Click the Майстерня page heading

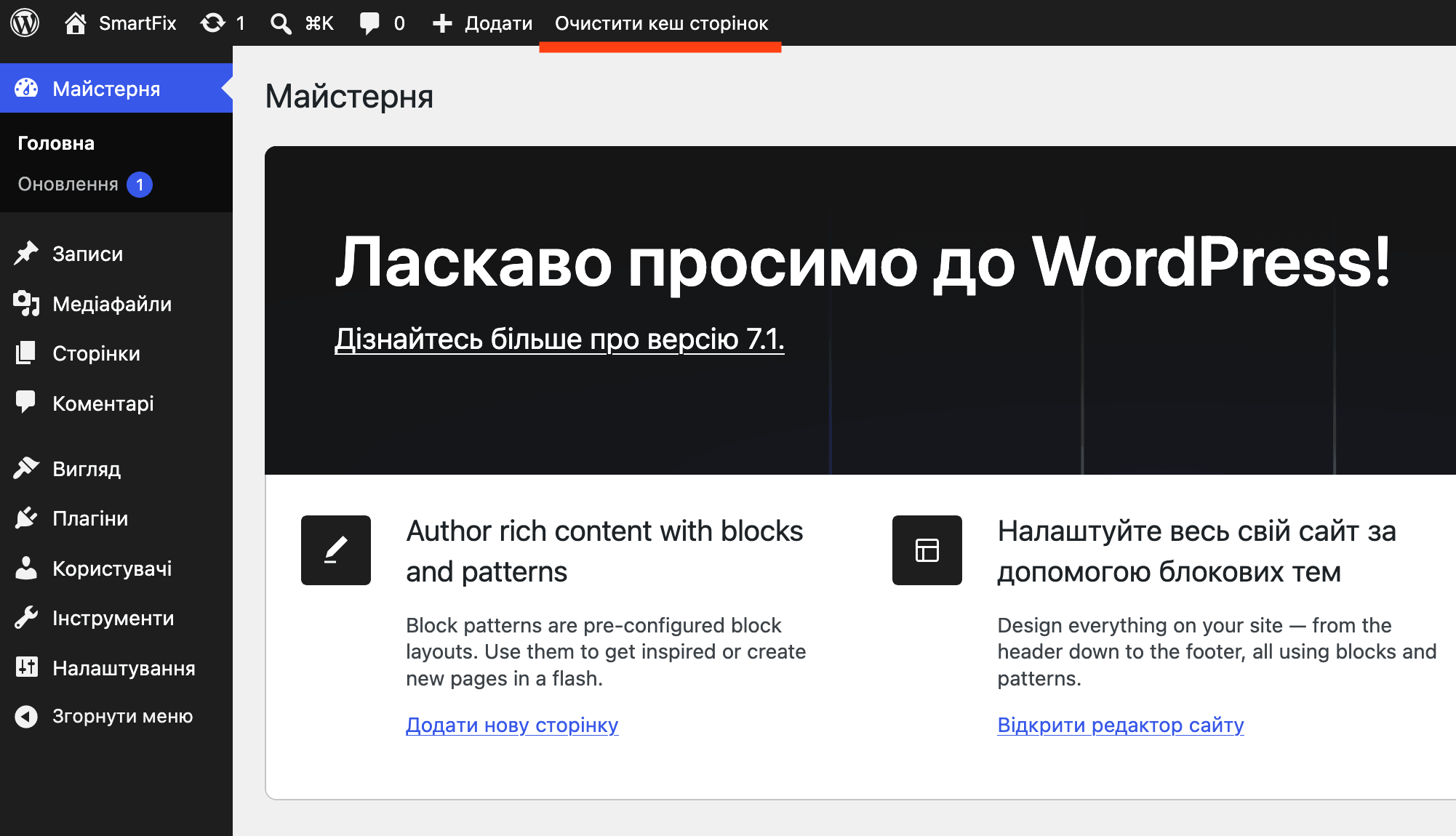click(349, 96)
